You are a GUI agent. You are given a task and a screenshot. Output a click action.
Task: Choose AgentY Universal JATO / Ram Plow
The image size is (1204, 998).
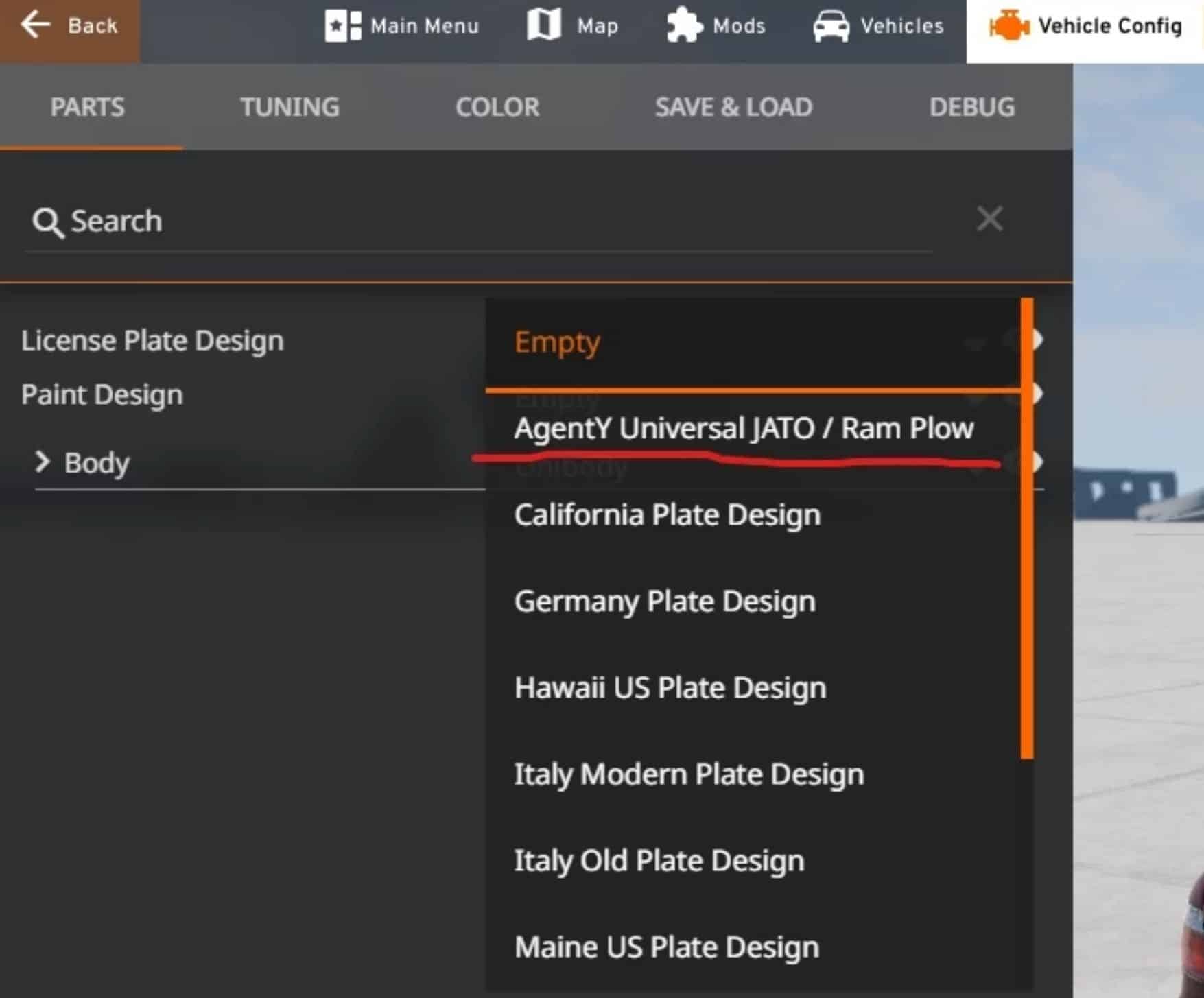(744, 428)
